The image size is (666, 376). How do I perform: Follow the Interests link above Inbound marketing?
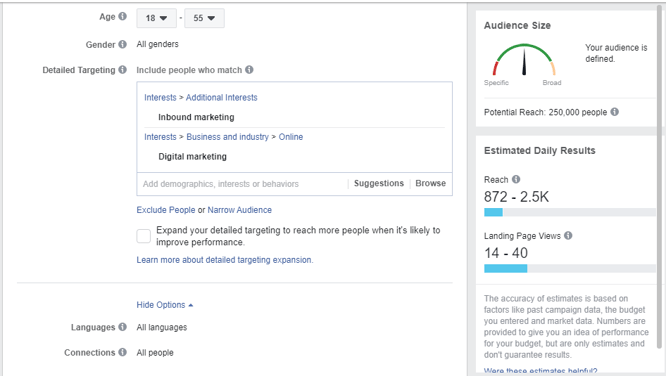coord(160,97)
